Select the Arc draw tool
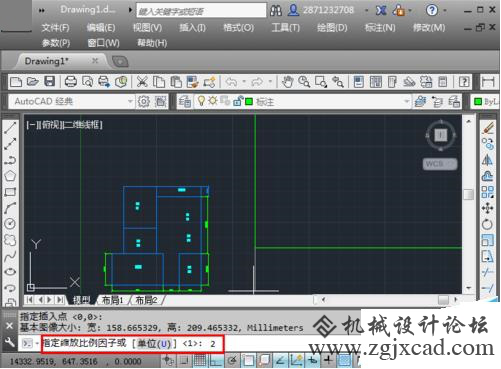 click(10, 208)
